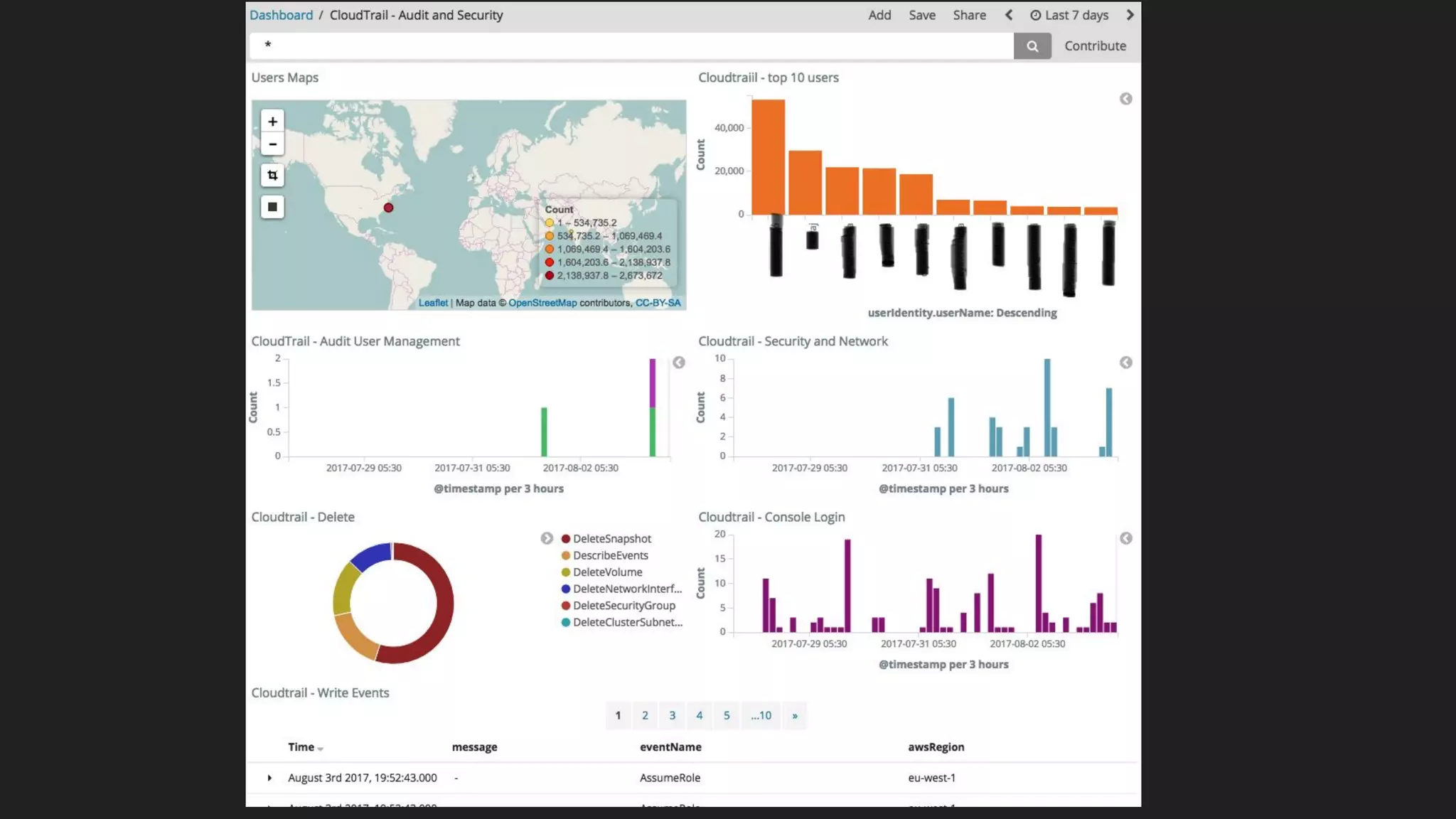Click DeleteSnapshot legend color dot
1456x819 pixels.
pyautogui.click(x=566, y=539)
